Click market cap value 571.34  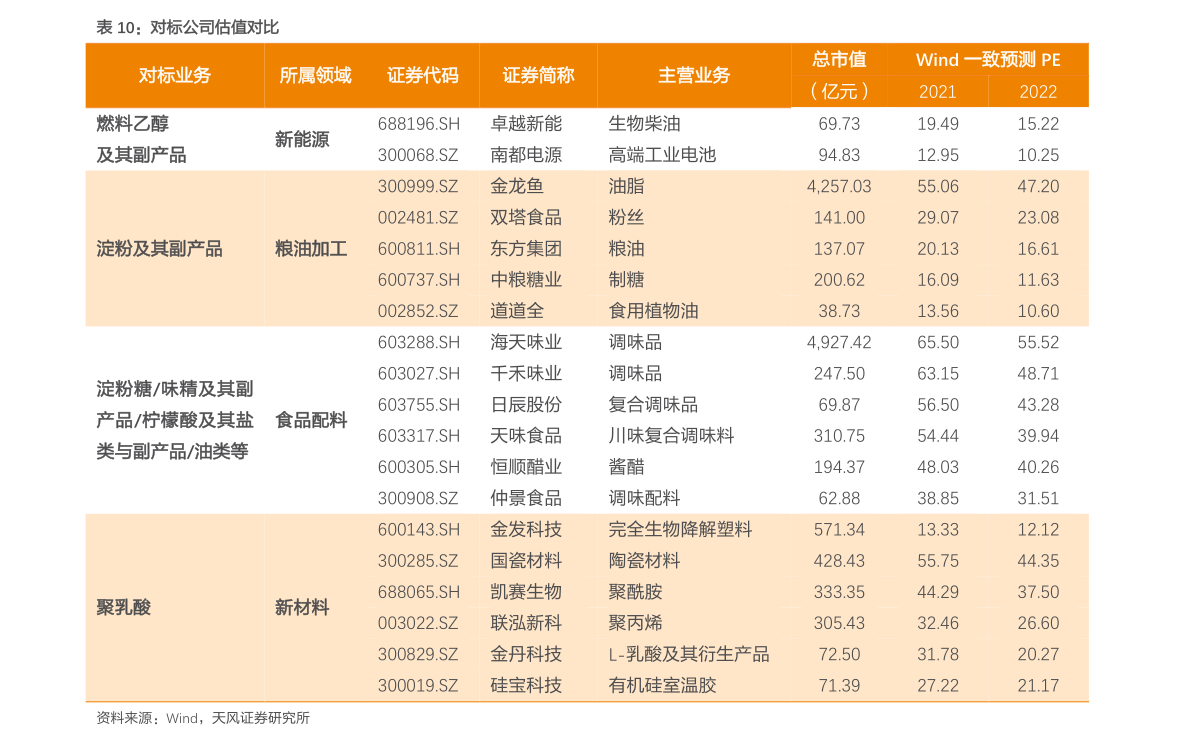coord(839,529)
